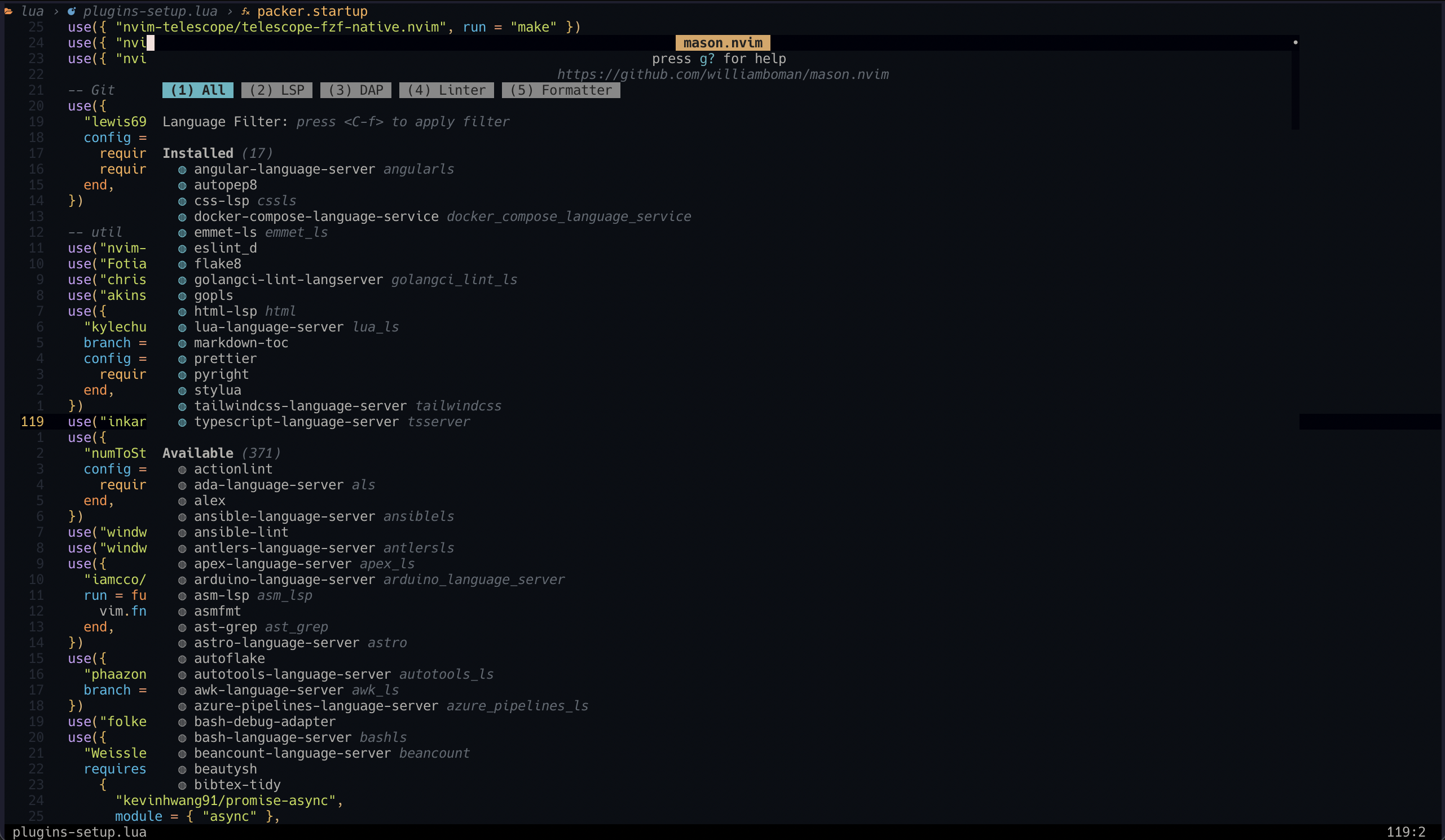The image size is (1445, 840).
Task: Click the bash-debug-adapter package icon
Action: (x=182, y=722)
